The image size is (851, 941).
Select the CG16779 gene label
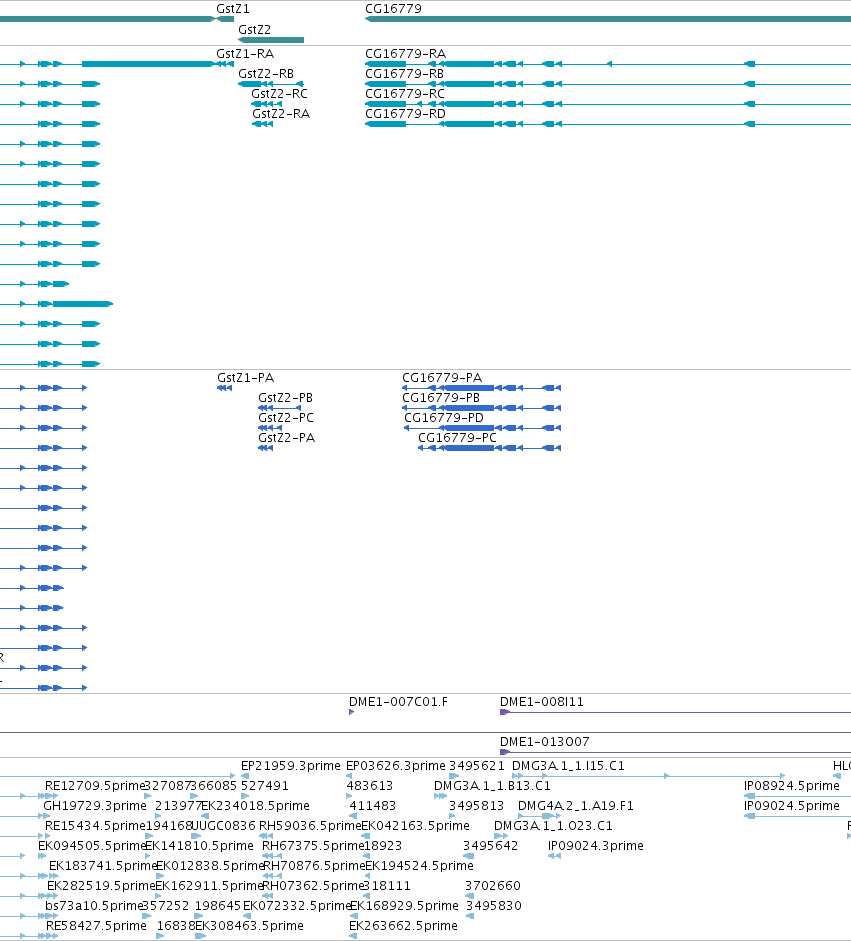[x=393, y=9]
